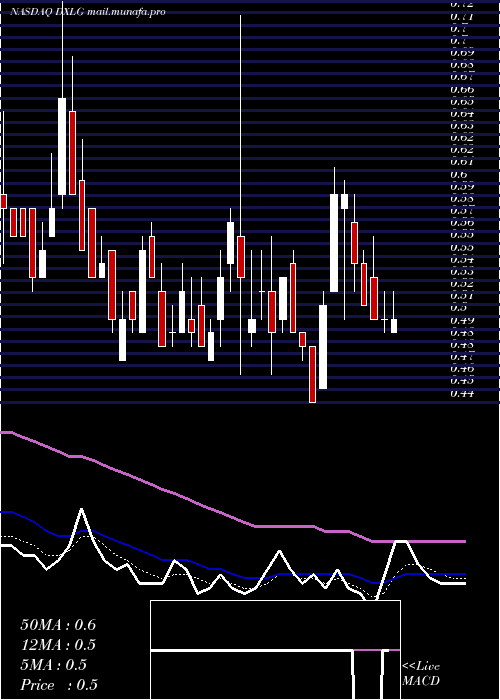500x700 pixels.
Task: Select the '5MA : 0.5' legend value
Action: 53,665
